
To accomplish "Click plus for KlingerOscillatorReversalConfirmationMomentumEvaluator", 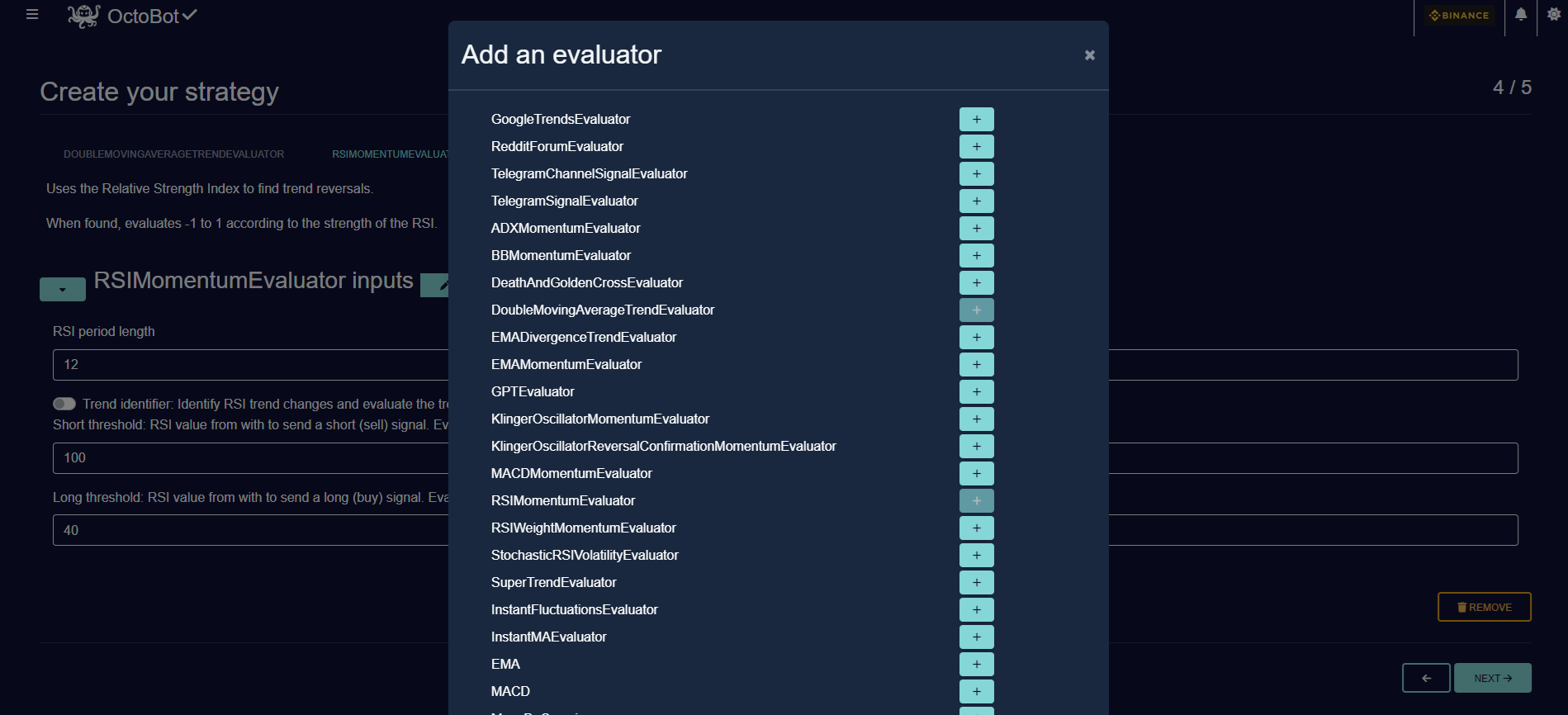I will 976,446.
